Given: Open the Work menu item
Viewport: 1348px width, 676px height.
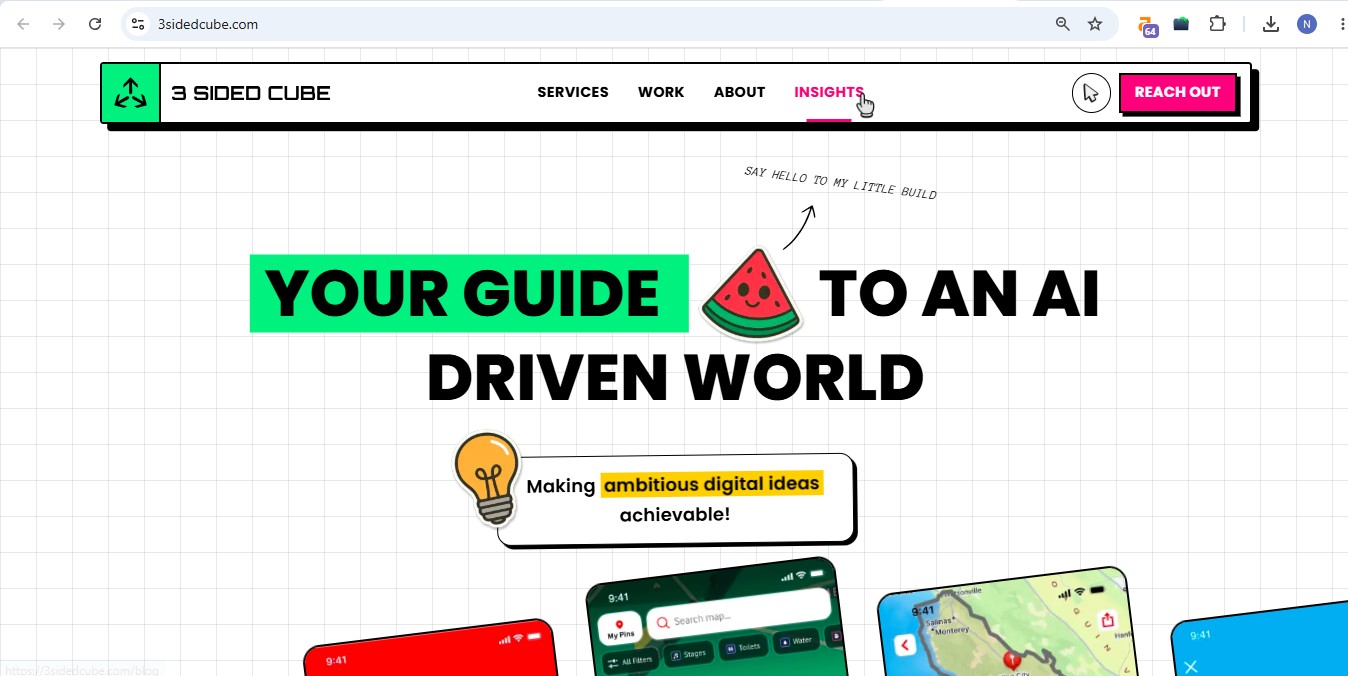Looking at the screenshot, I should pos(661,92).
